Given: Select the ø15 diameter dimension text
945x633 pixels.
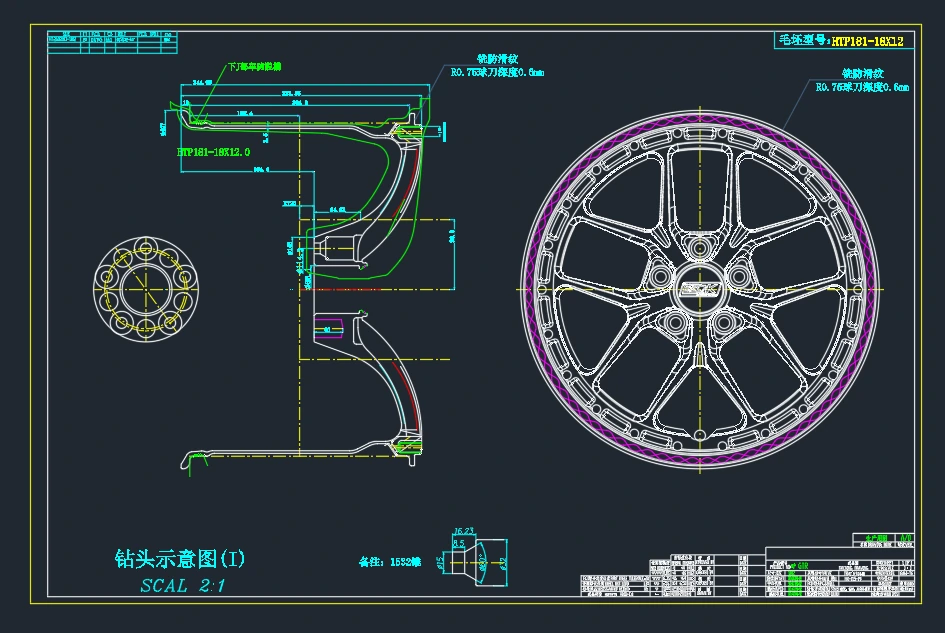Looking at the screenshot, I should pos(441,563).
